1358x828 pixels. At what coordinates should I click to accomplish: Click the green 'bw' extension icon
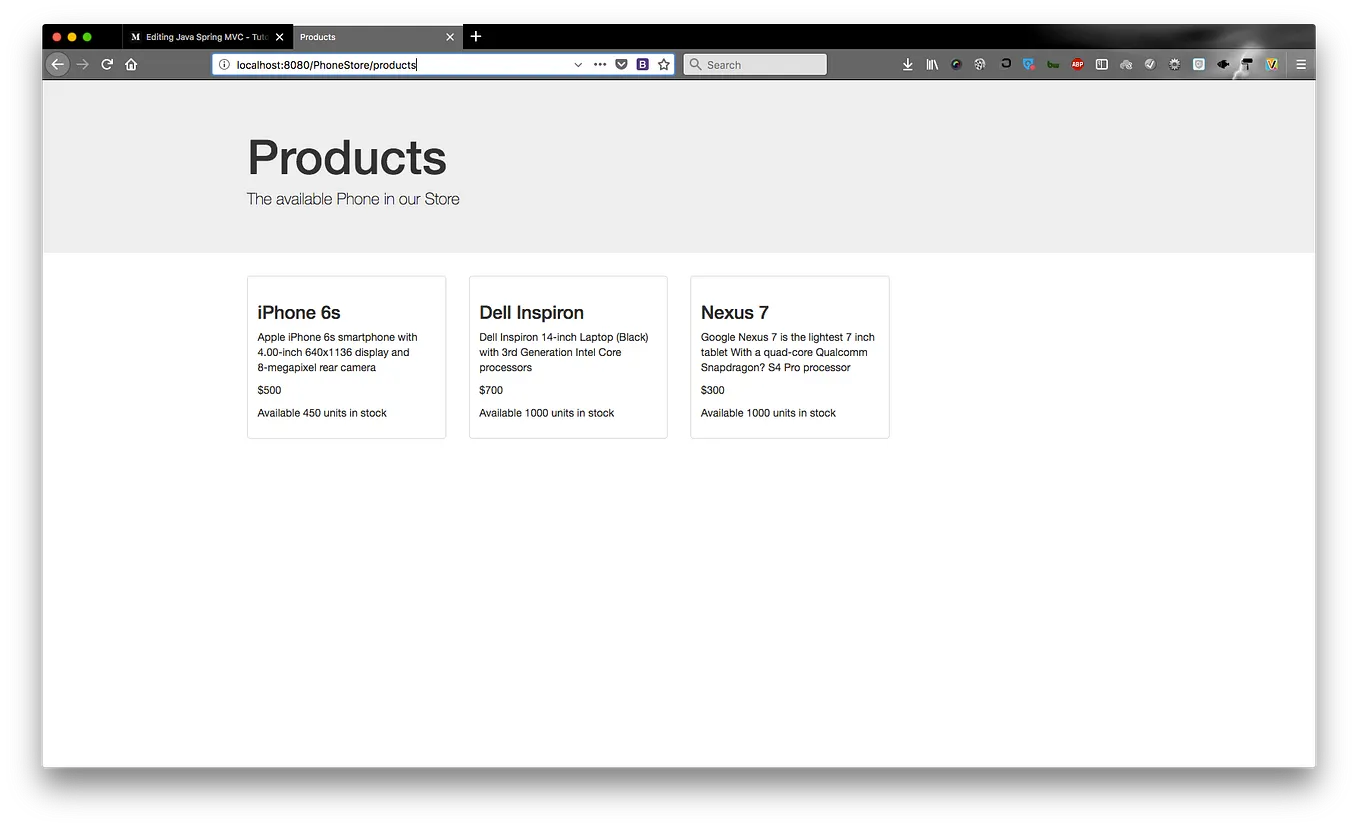pos(1053,64)
